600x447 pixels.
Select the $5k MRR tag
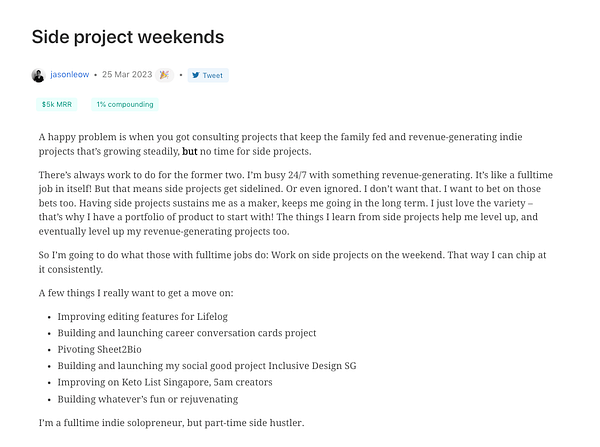[x=56, y=104]
